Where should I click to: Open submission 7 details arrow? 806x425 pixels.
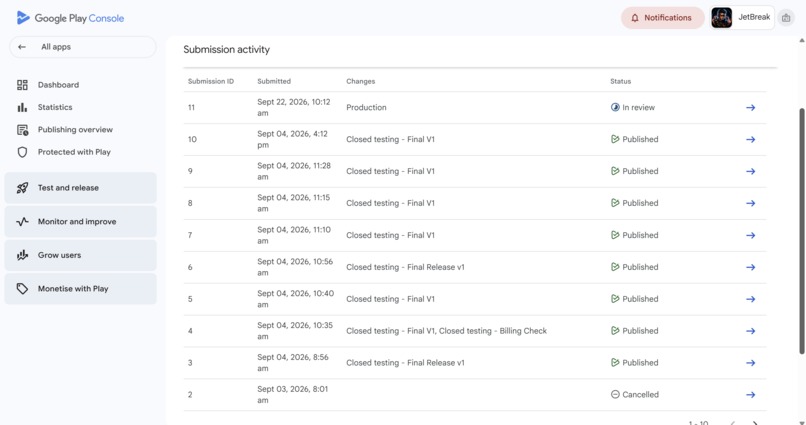pos(750,235)
